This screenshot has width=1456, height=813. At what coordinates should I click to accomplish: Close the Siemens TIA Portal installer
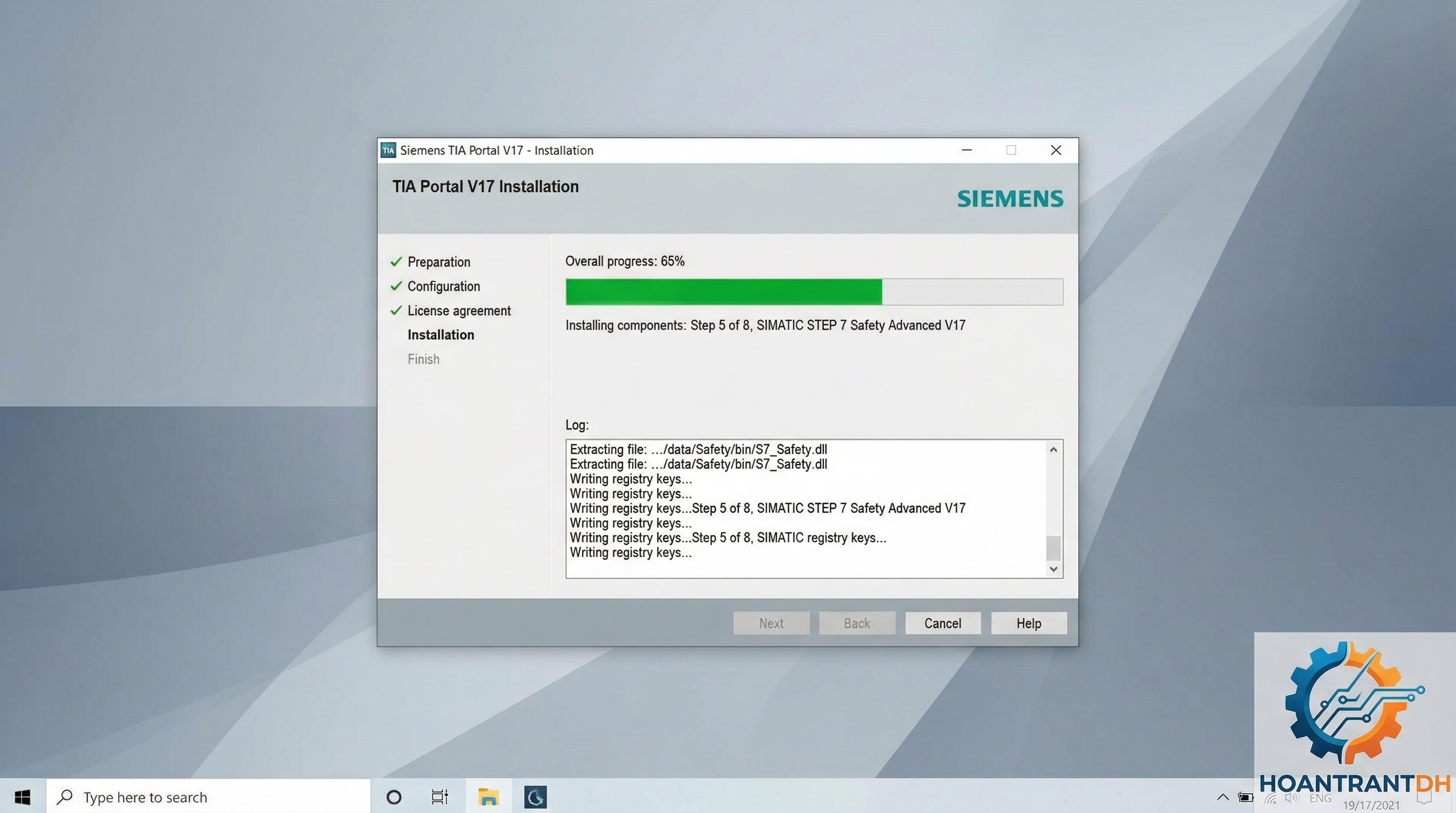(1056, 150)
